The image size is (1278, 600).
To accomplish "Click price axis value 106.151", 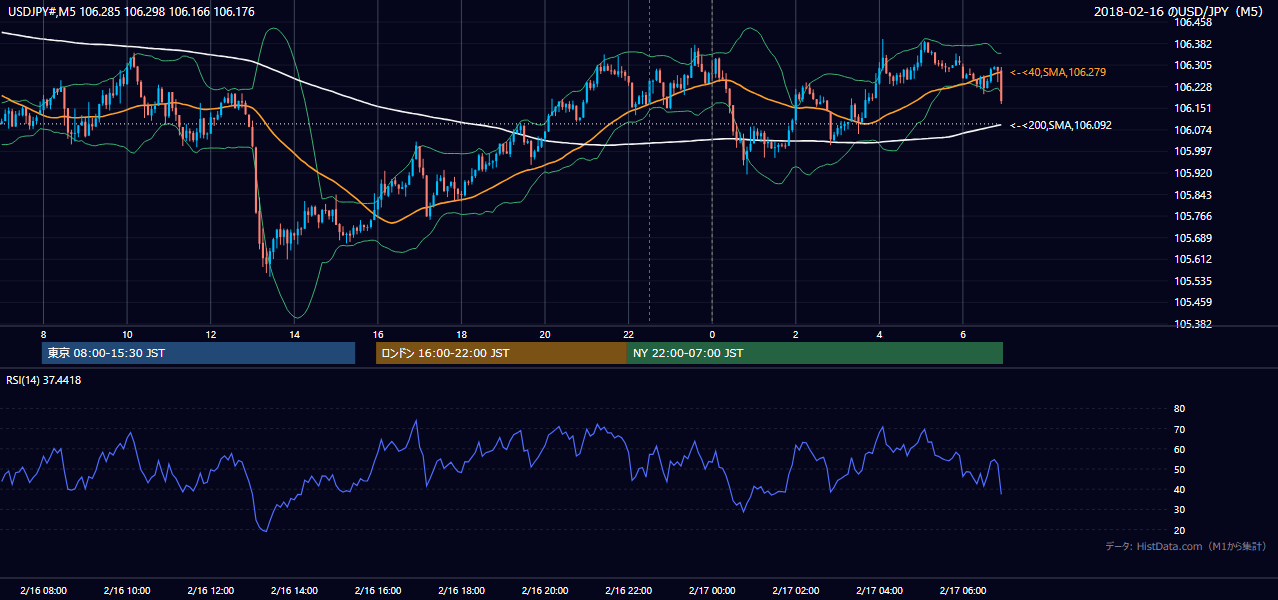I will (x=1194, y=108).
